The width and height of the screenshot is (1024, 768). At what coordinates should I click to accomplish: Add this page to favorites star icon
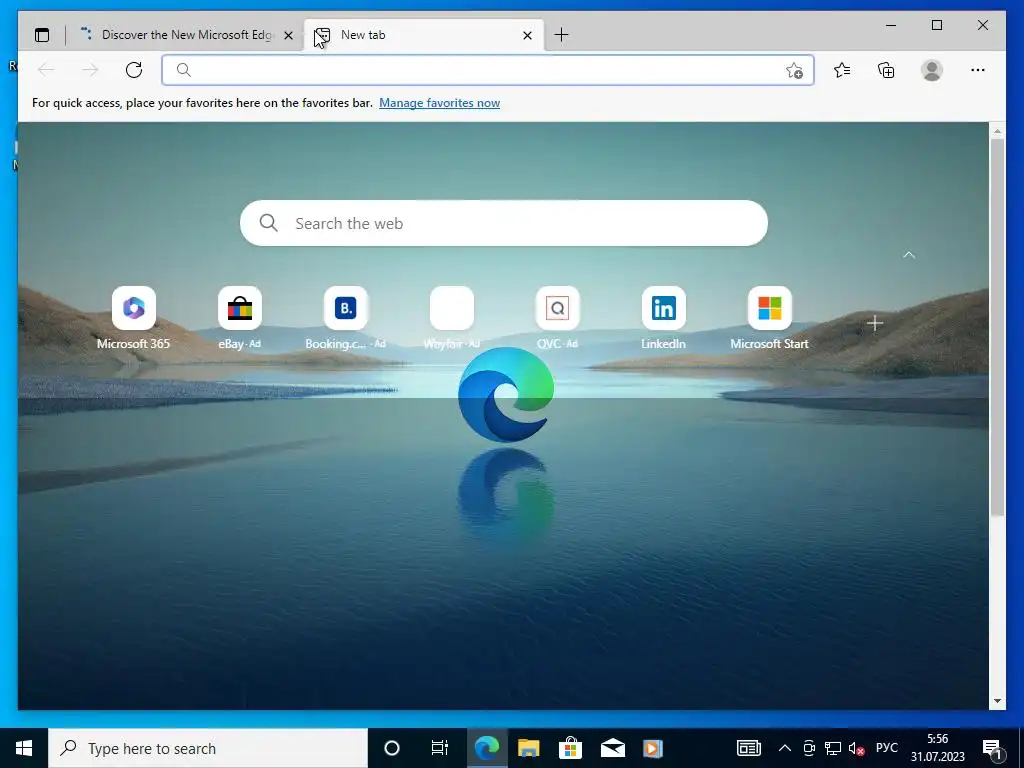click(x=794, y=71)
